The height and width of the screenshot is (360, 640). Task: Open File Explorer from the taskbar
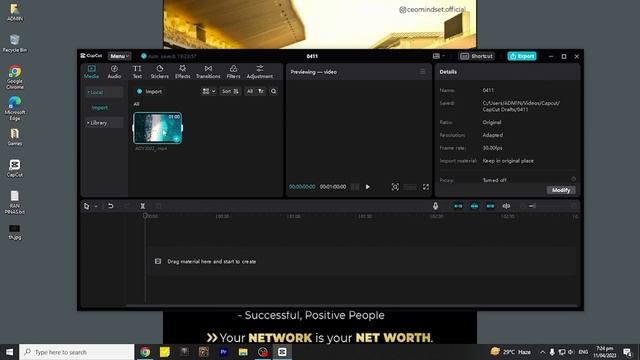tap(243, 352)
